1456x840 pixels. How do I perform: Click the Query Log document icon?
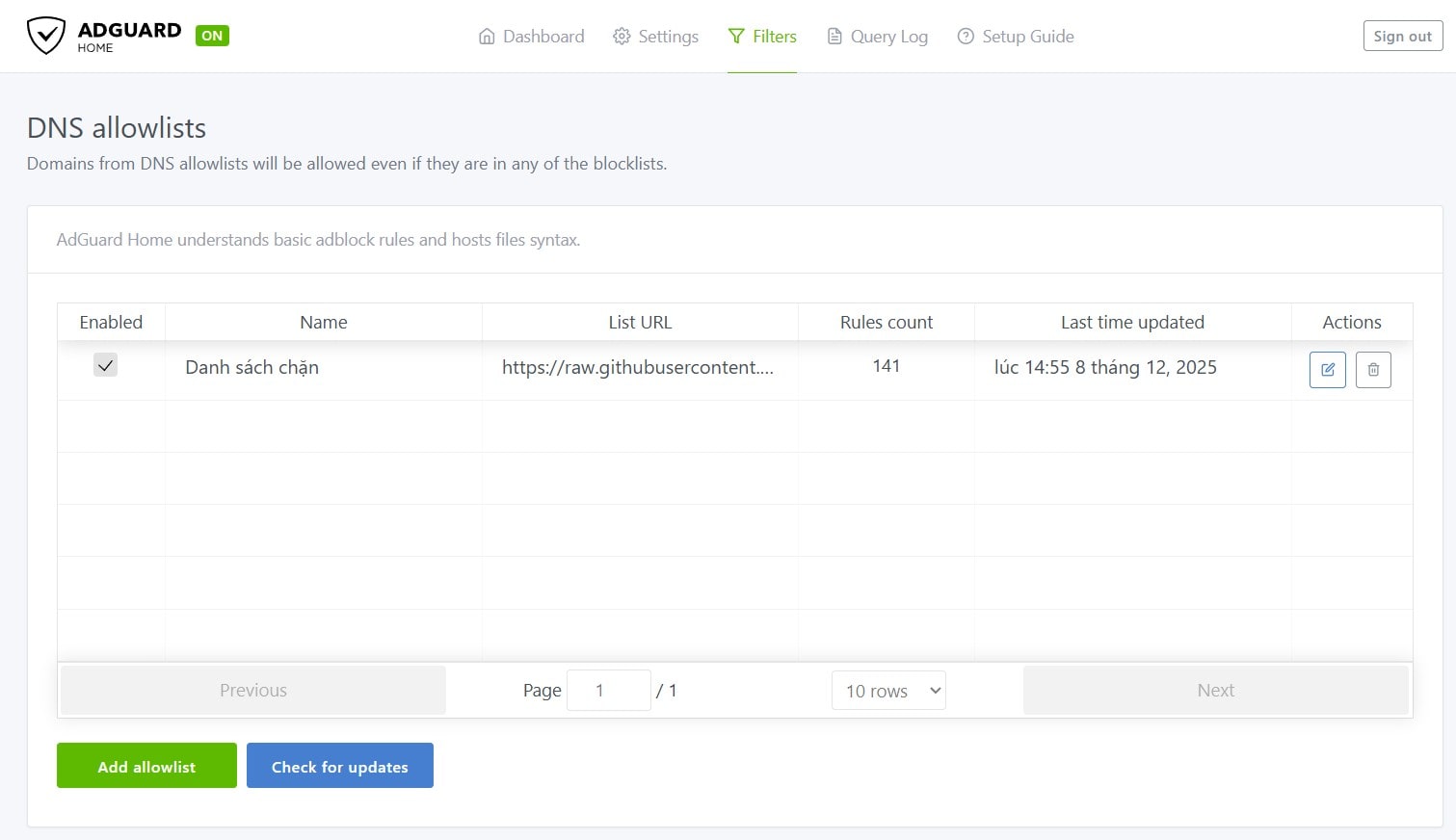pos(834,37)
